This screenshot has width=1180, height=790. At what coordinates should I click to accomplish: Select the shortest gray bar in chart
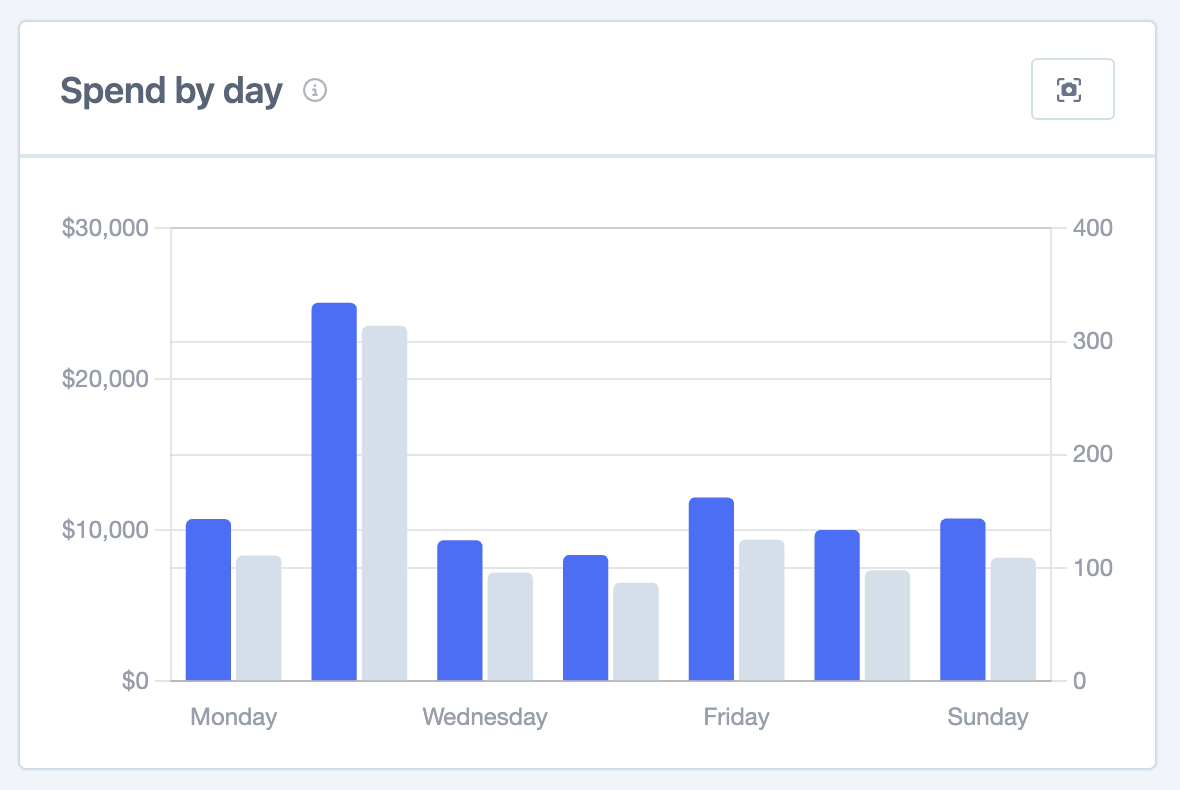point(636,631)
